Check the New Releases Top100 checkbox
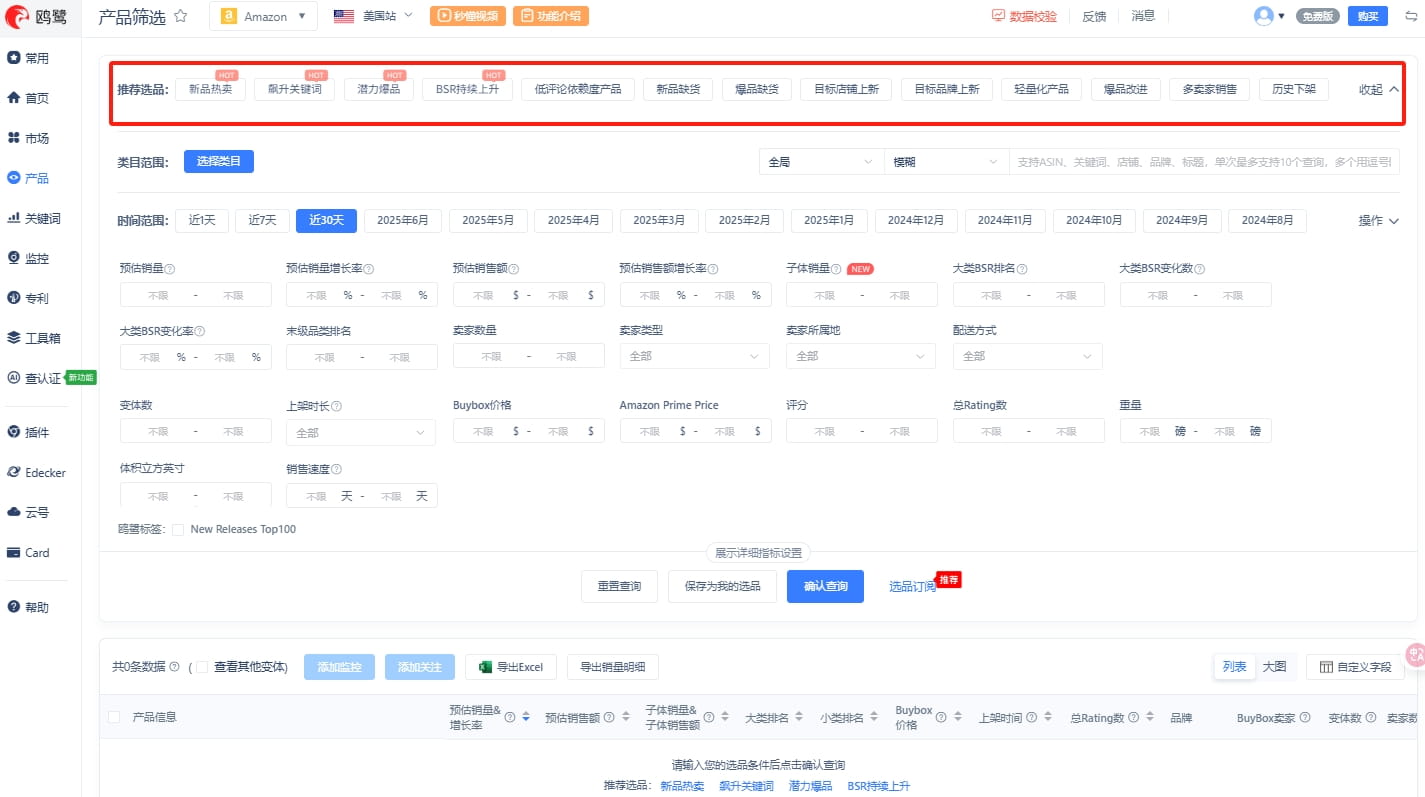The height and width of the screenshot is (797, 1425). 177,529
